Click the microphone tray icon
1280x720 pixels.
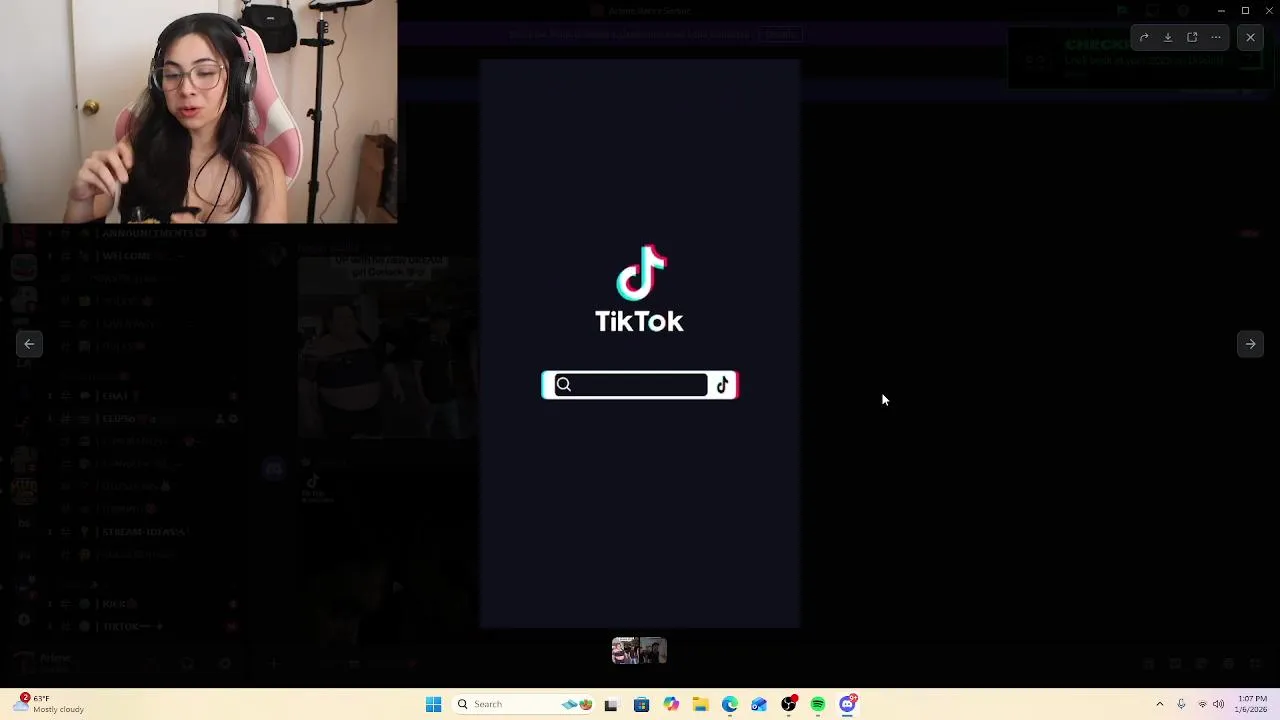[1181, 704]
